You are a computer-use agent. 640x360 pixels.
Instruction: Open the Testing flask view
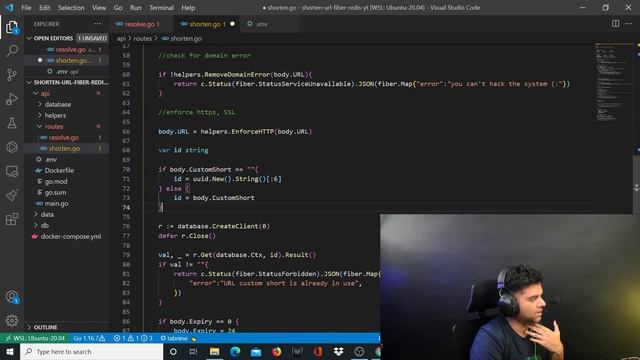(12, 123)
